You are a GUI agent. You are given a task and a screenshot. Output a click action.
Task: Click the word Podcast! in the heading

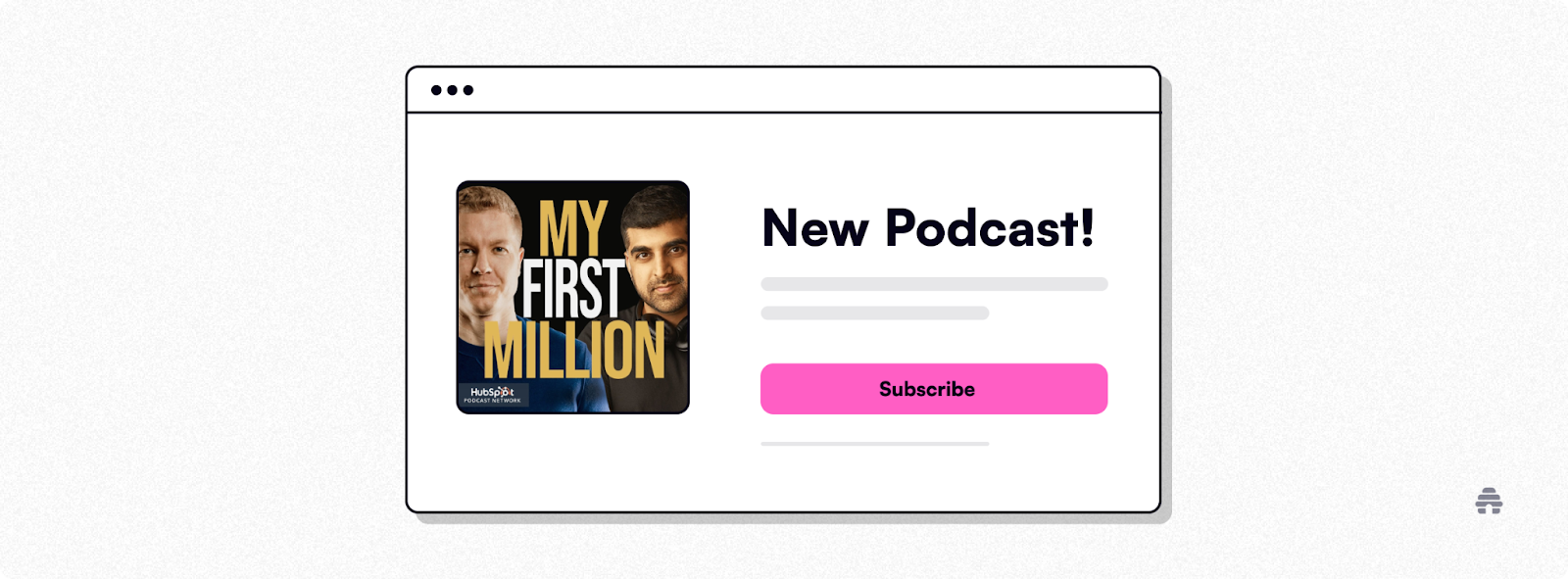click(x=990, y=228)
